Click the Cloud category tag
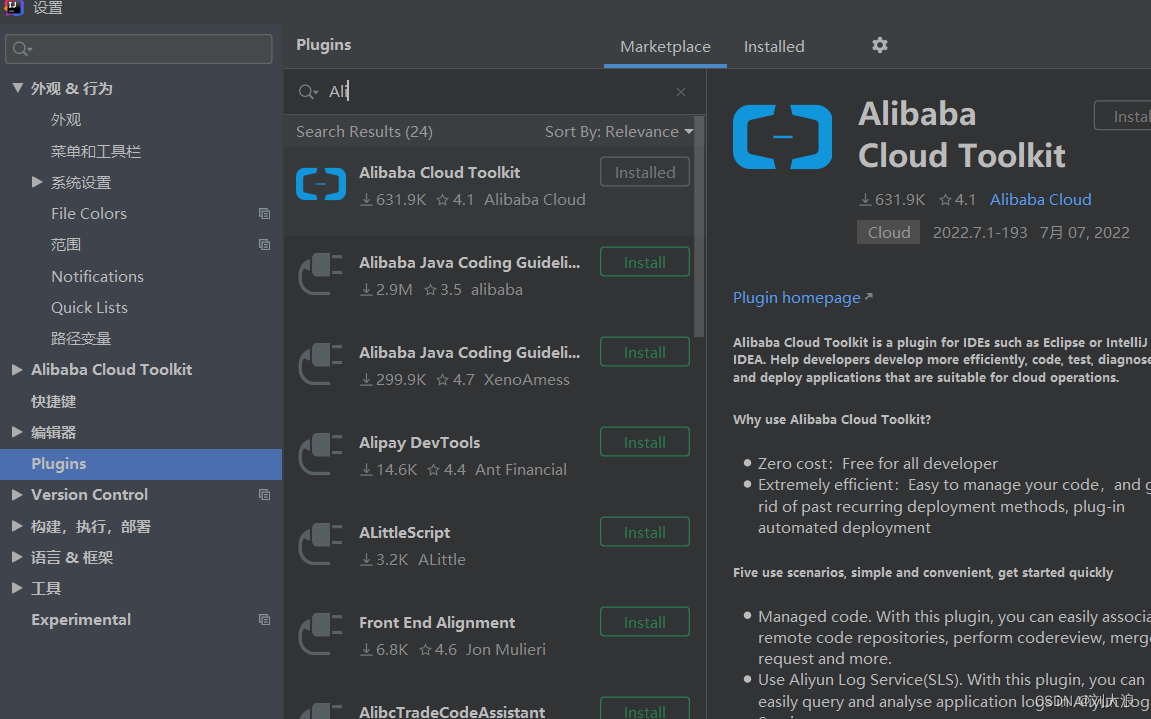 pyautogui.click(x=888, y=232)
